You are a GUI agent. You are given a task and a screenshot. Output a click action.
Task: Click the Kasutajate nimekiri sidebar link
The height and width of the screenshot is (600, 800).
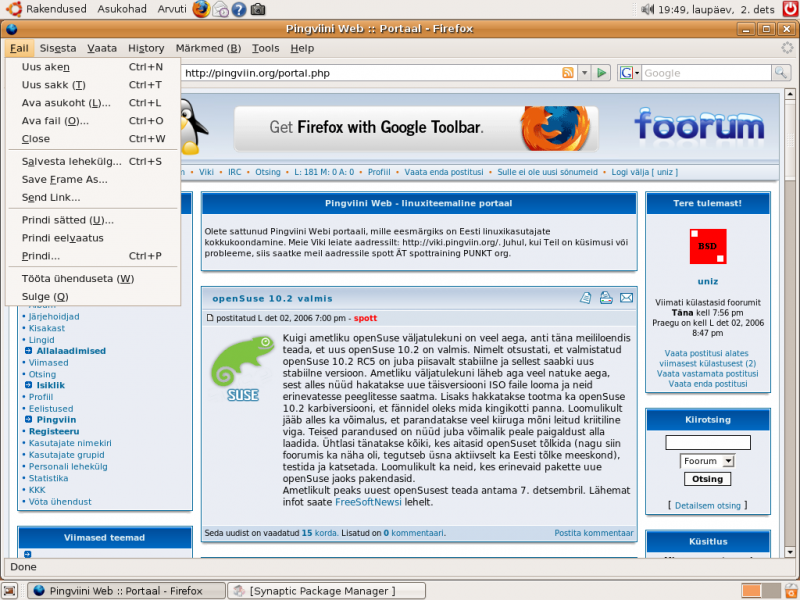(70, 443)
